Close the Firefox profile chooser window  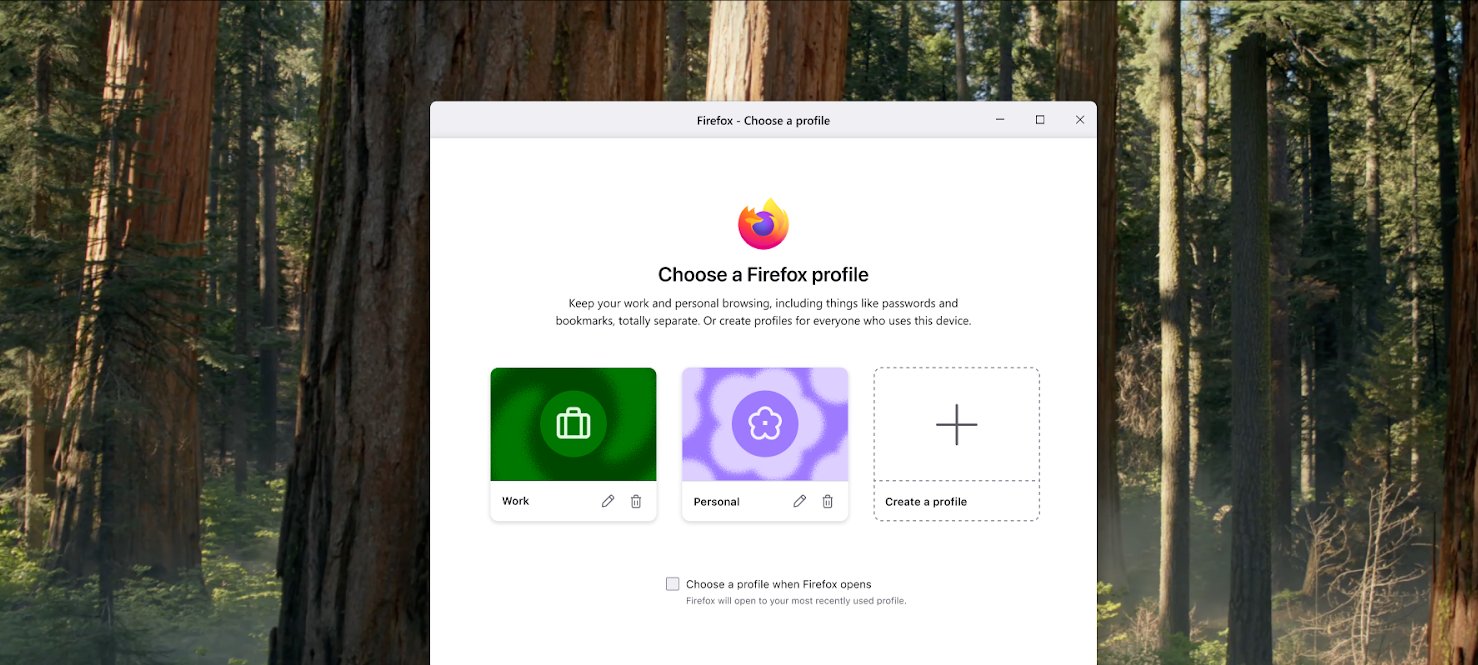click(1080, 120)
